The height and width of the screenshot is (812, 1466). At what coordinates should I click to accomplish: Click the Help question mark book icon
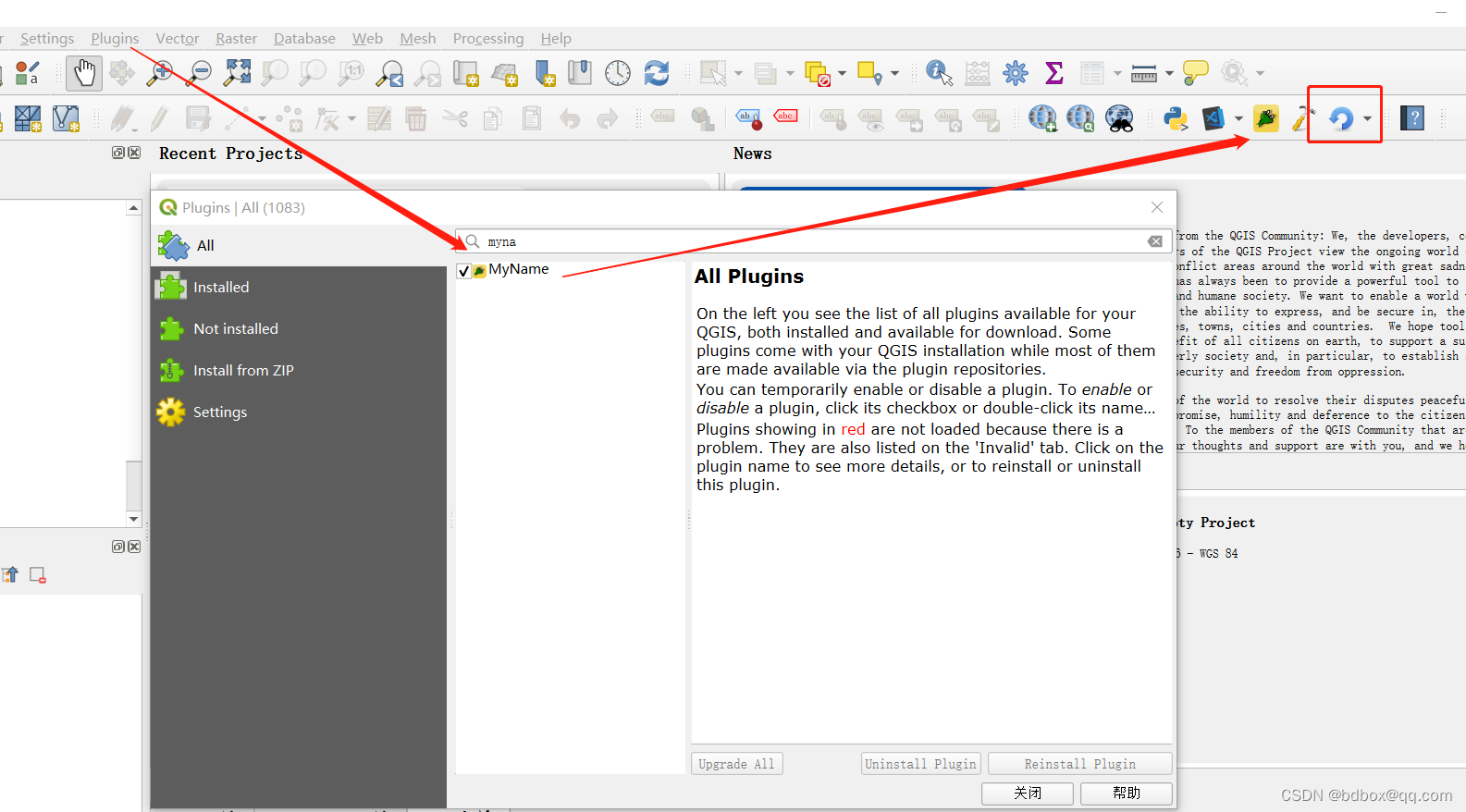point(1412,118)
